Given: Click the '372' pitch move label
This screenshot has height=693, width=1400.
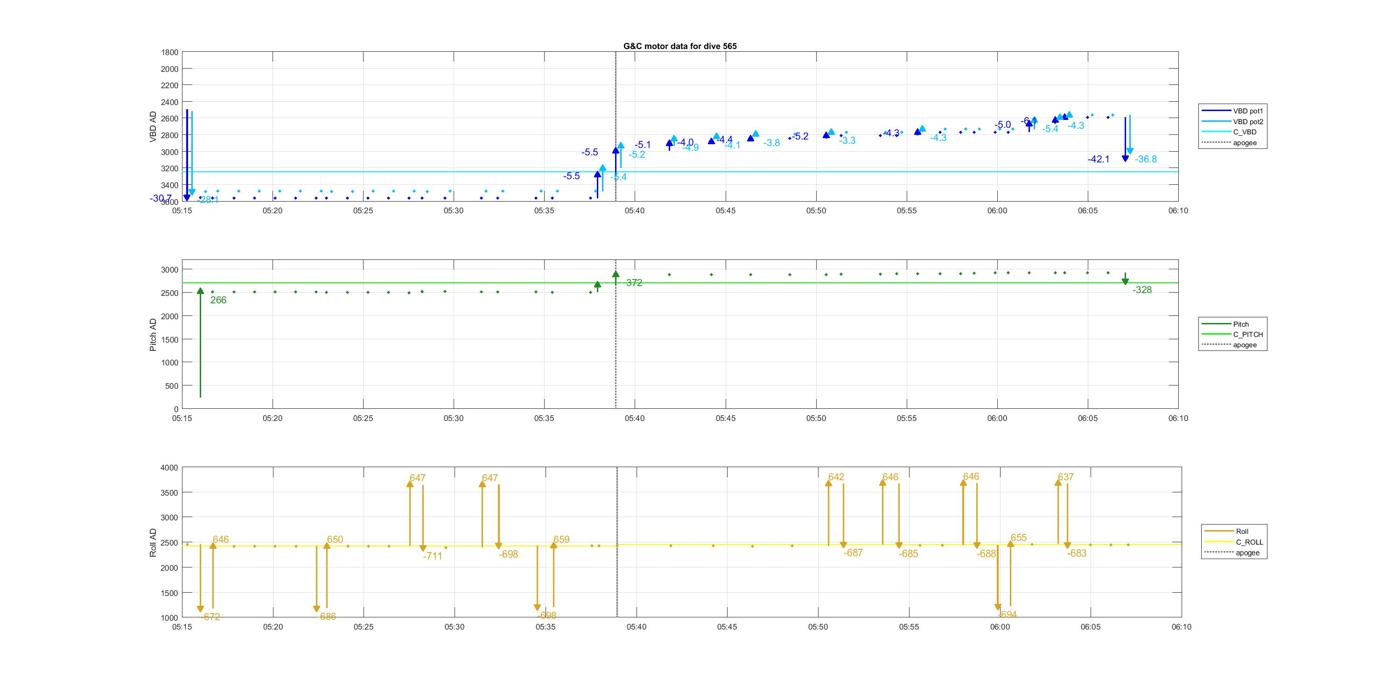Looking at the screenshot, I should (x=634, y=283).
